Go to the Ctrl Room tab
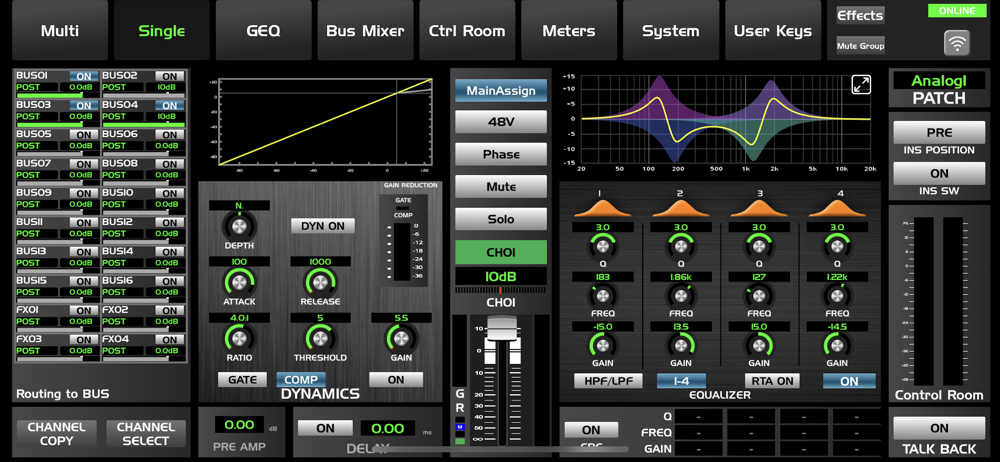Viewport: 1000px width, 462px height. tap(467, 31)
